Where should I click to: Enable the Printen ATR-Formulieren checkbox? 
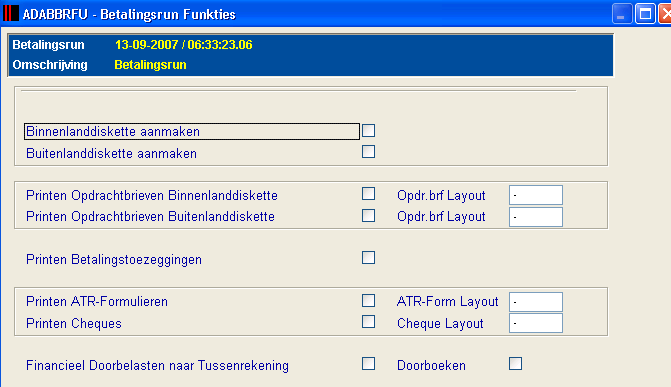368,301
